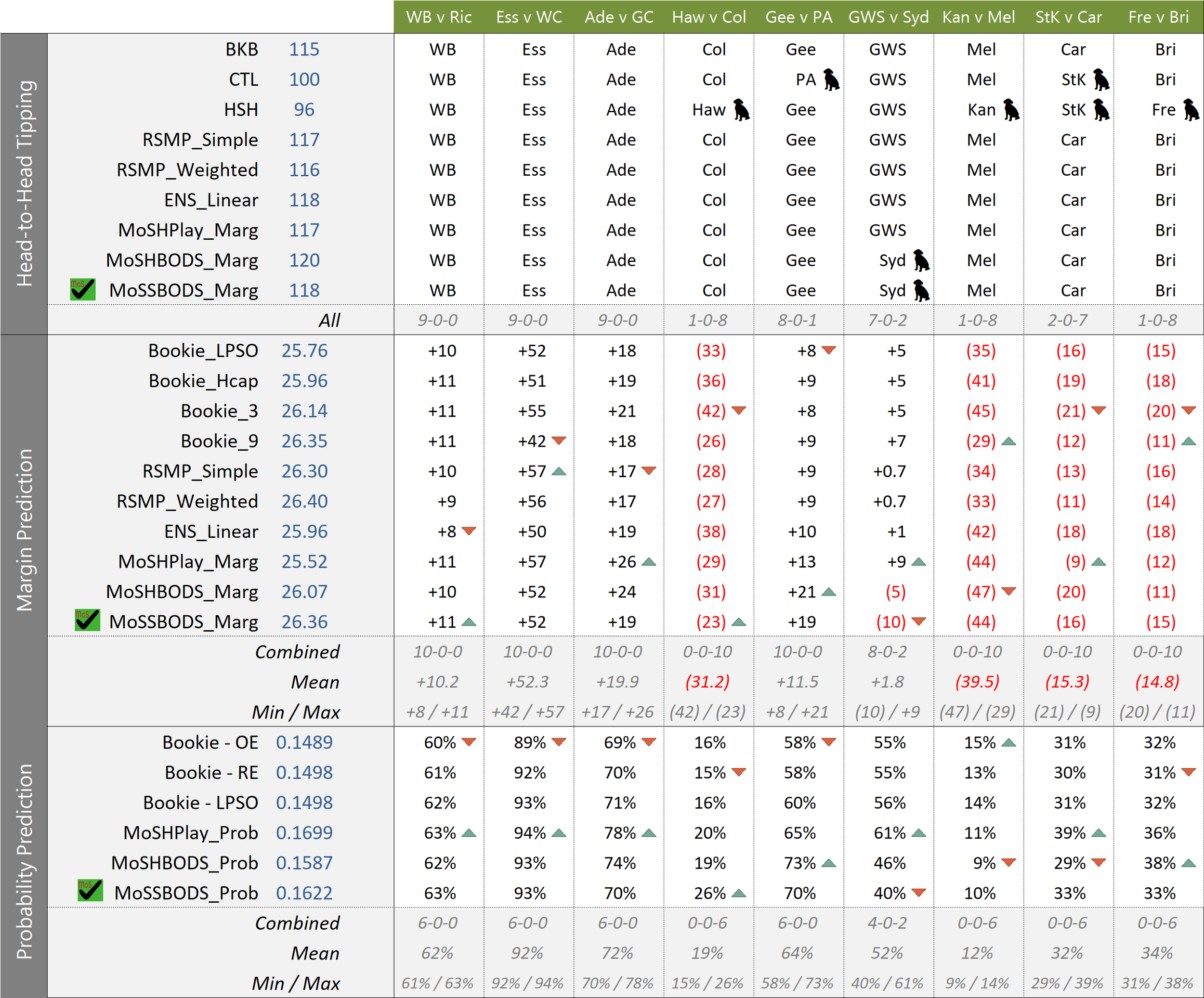This screenshot has height=998, width=1204.
Task: Click green up arrow beside MoSHPlay_Marg (9)
Action: [x=1099, y=562]
